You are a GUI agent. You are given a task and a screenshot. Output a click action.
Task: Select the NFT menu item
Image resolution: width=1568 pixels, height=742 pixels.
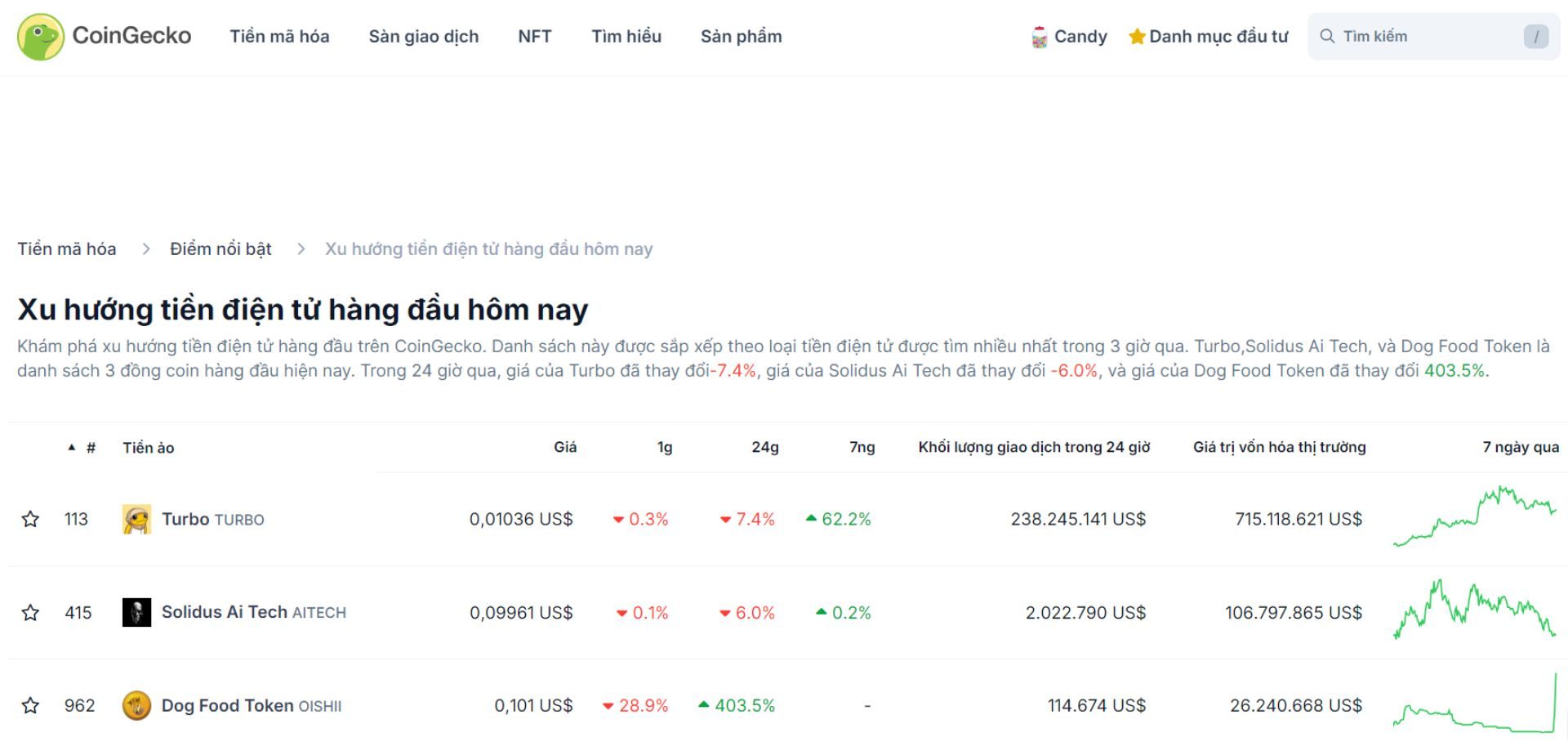tap(534, 36)
